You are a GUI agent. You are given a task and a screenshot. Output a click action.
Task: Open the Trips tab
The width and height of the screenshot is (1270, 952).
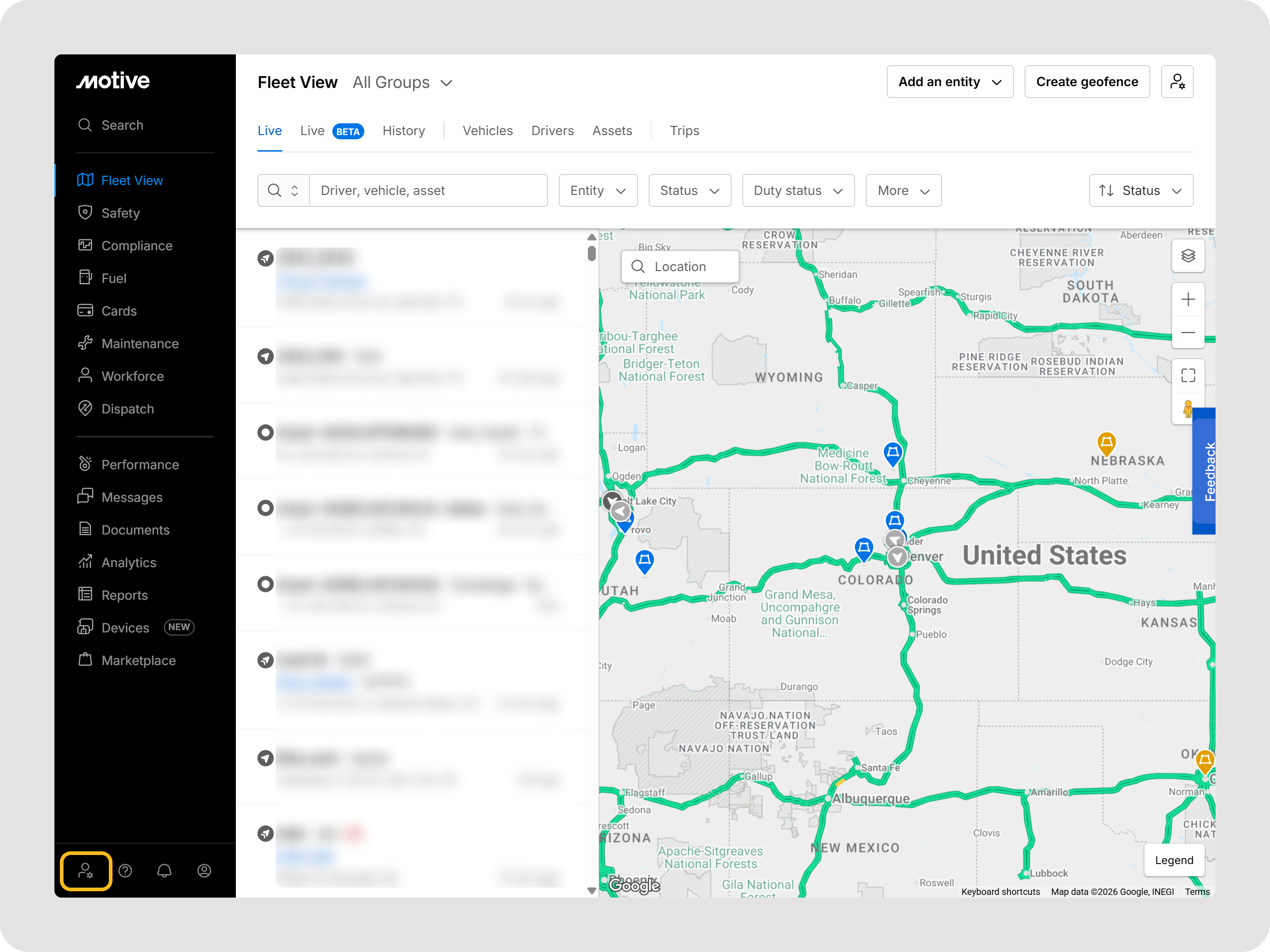[684, 131]
